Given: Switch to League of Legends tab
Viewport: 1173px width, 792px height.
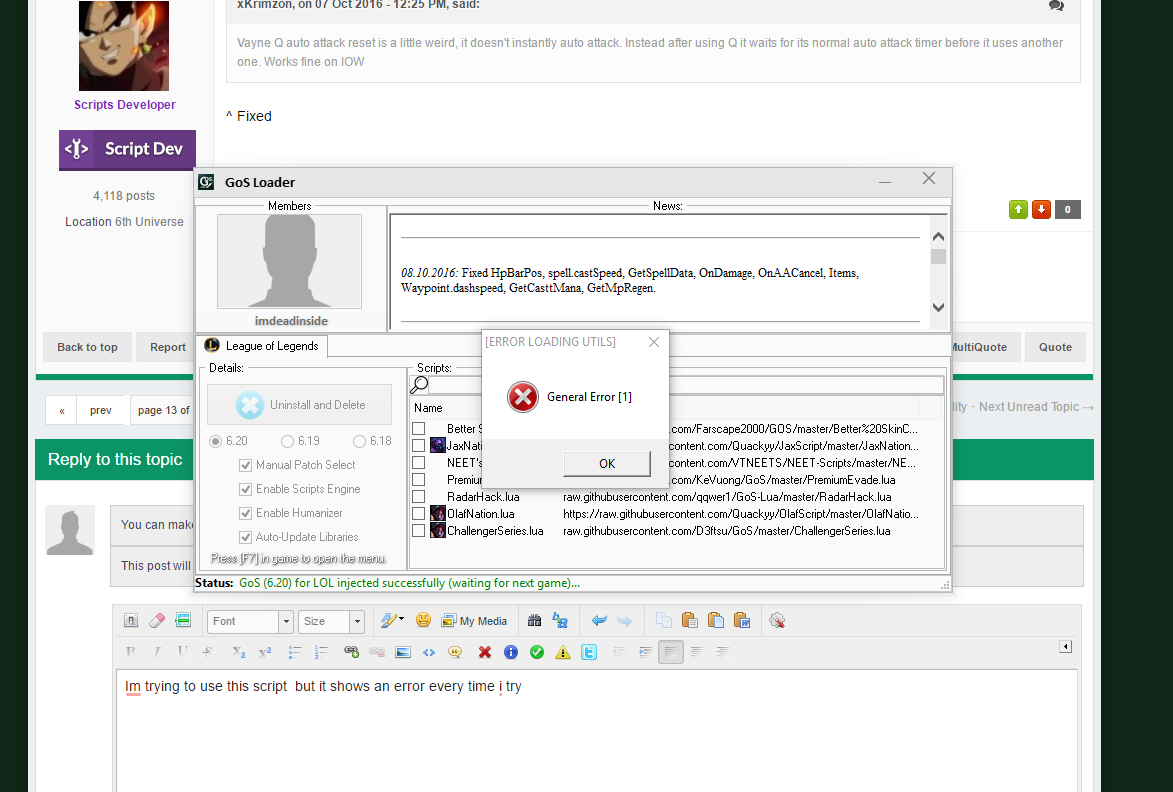Looking at the screenshot, I should tap(262, 346).
